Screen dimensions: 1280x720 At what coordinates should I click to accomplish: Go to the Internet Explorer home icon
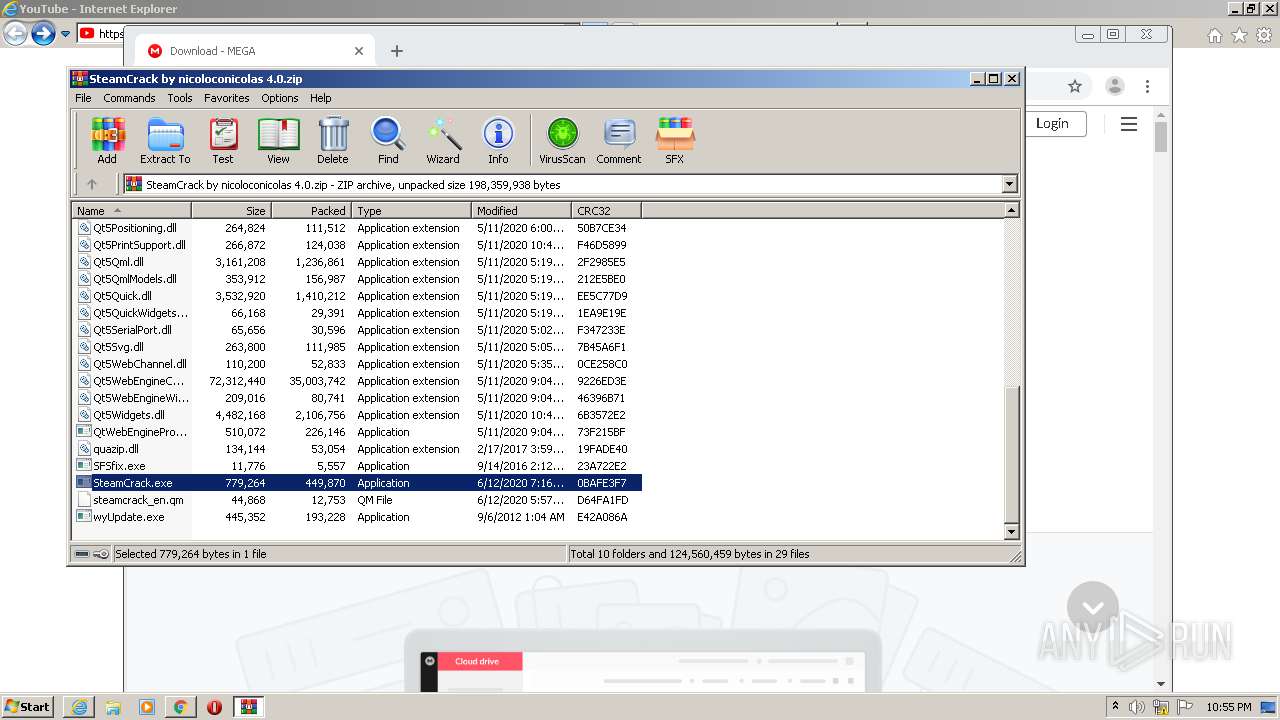[x=1214, y=35]
